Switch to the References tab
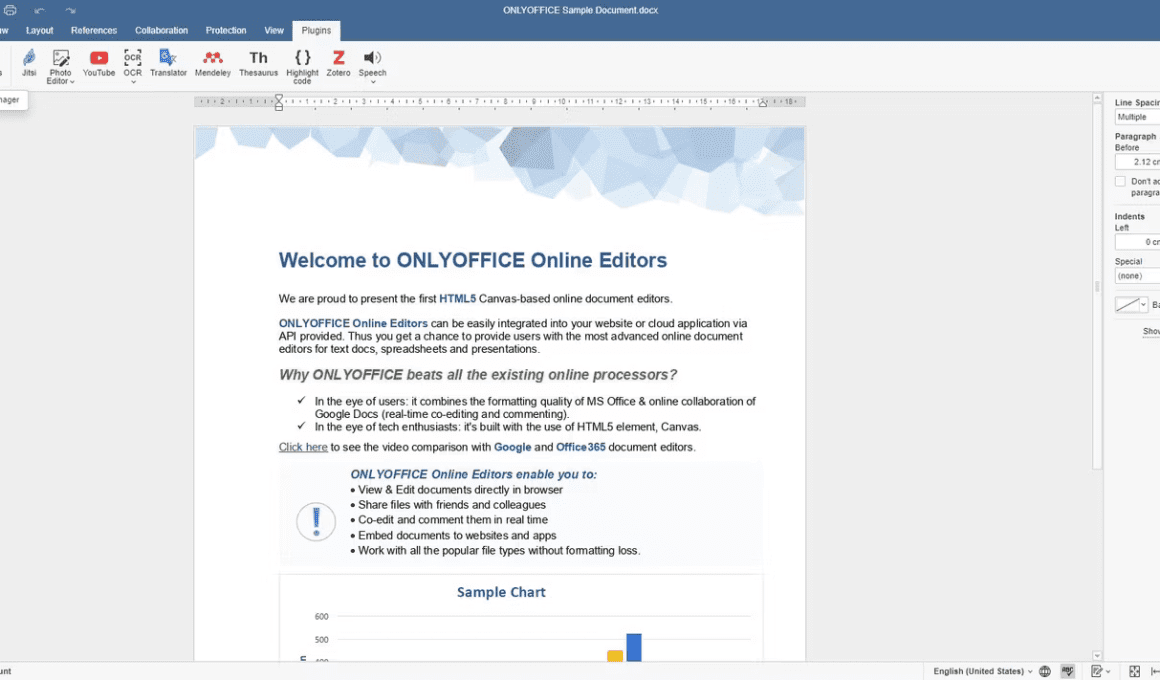The width and height of the screenshot is (1160, 680). point(94,30)
